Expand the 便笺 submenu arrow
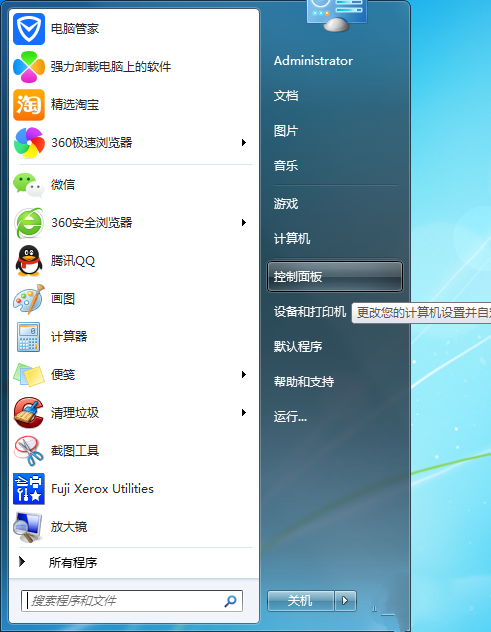 tap(243, 374)
